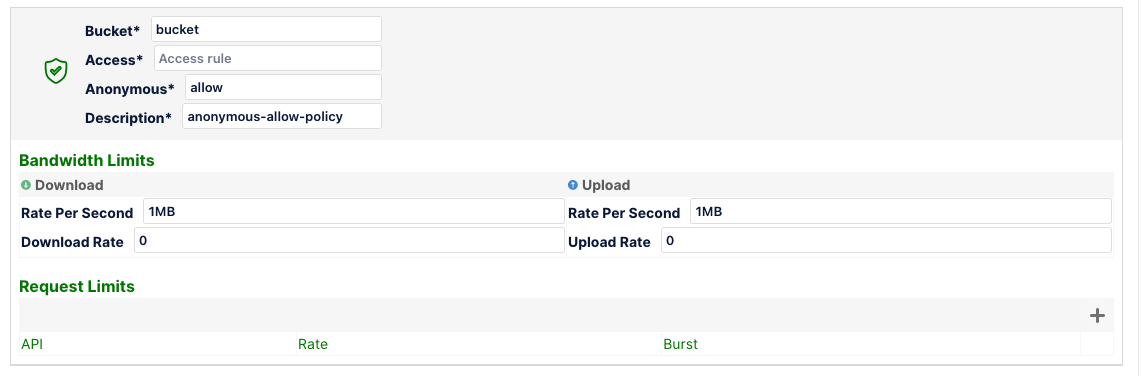Click the Download section label

(69, 185)
